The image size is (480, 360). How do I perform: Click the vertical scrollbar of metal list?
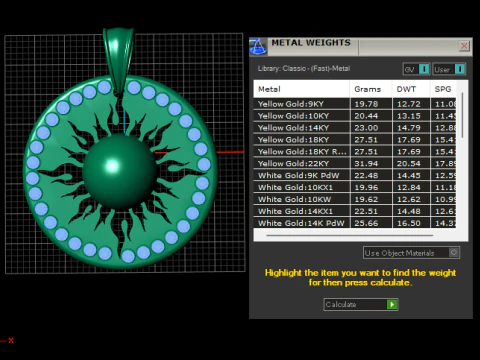462,115
